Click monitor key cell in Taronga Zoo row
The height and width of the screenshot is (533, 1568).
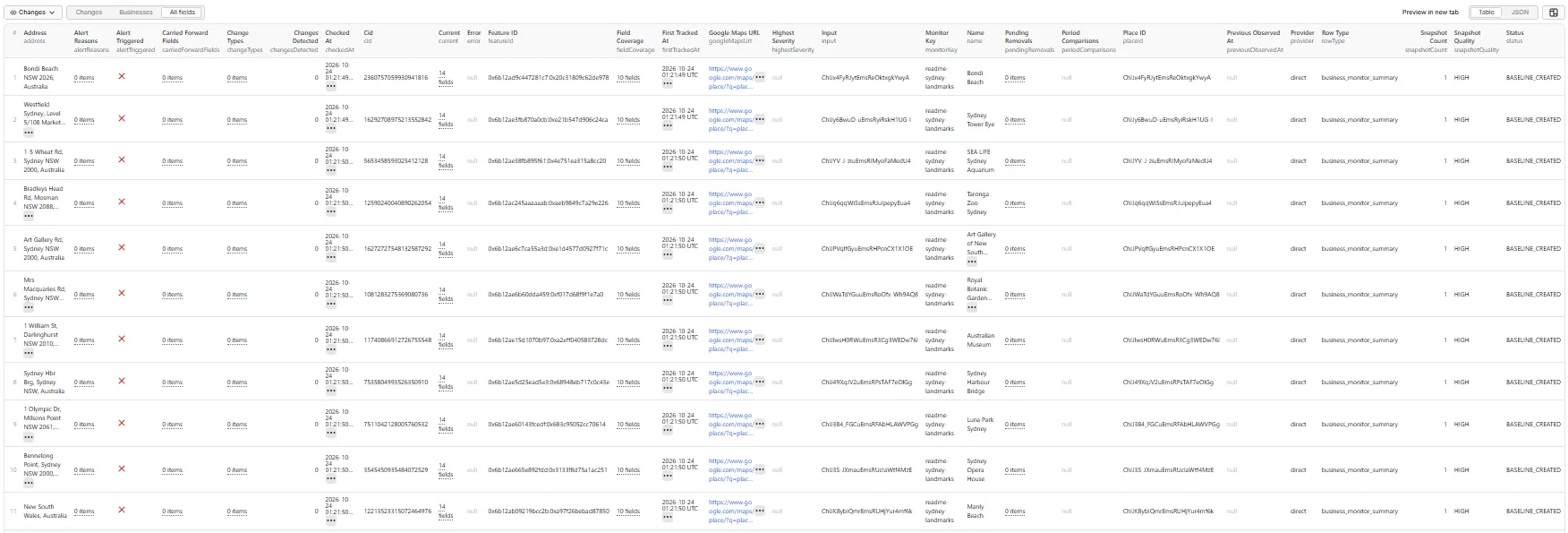(939, 203)
